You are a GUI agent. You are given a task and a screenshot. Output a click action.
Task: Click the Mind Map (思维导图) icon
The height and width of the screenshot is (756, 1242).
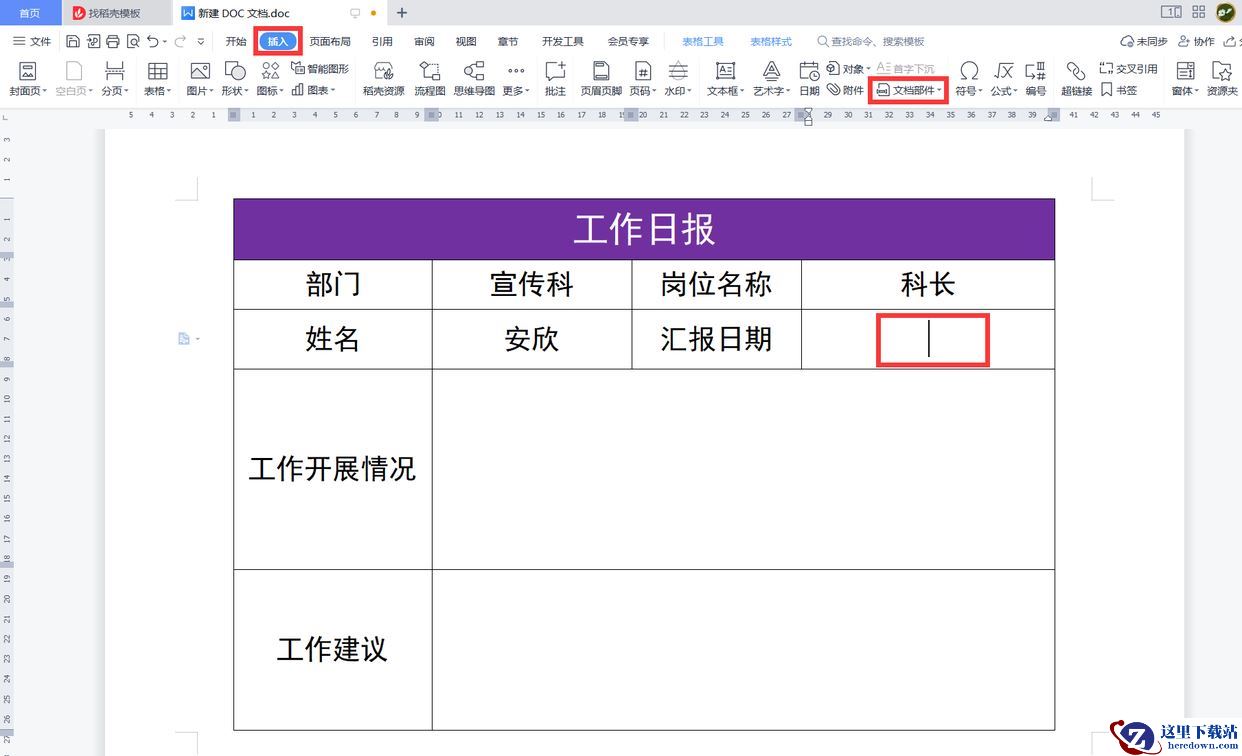click(474, 71)
